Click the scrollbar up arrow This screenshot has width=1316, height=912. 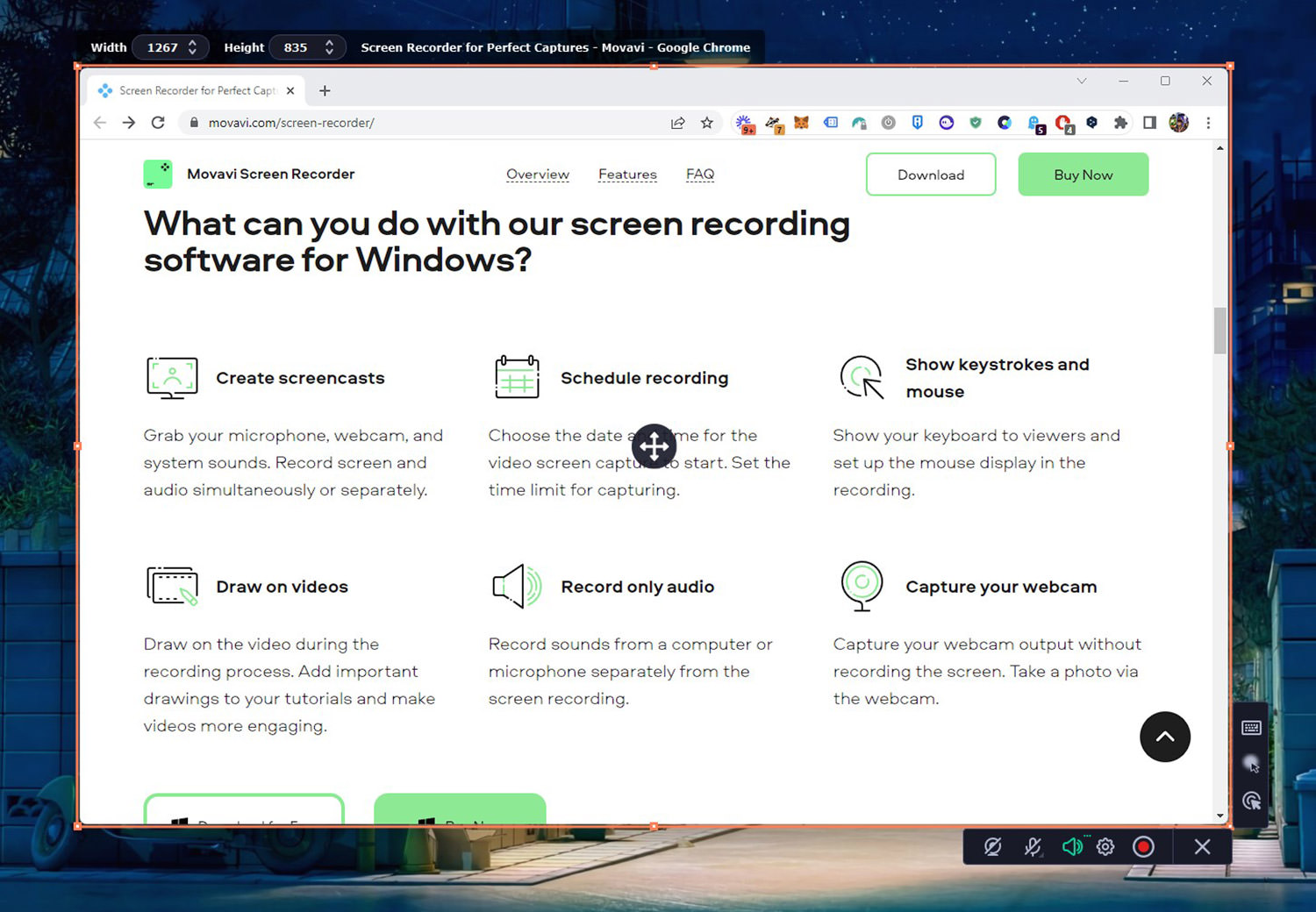click(1219, 148)
